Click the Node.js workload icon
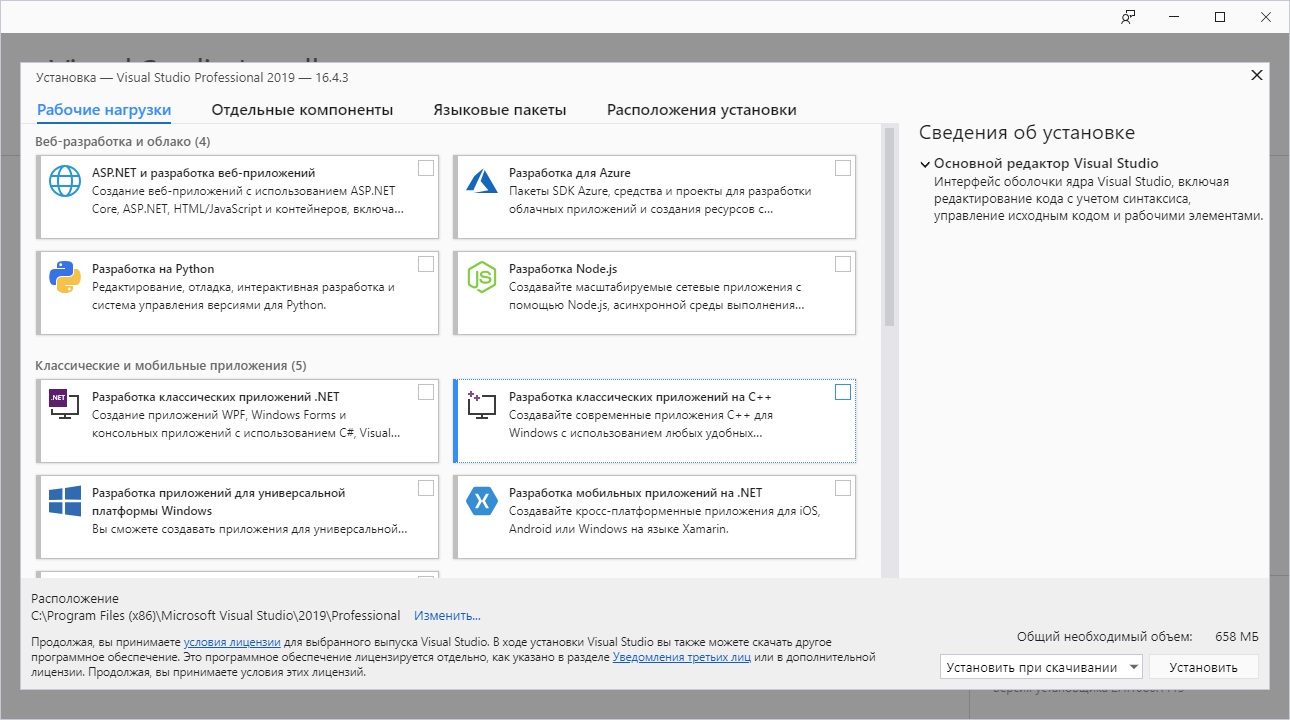 tap(482, 277)
